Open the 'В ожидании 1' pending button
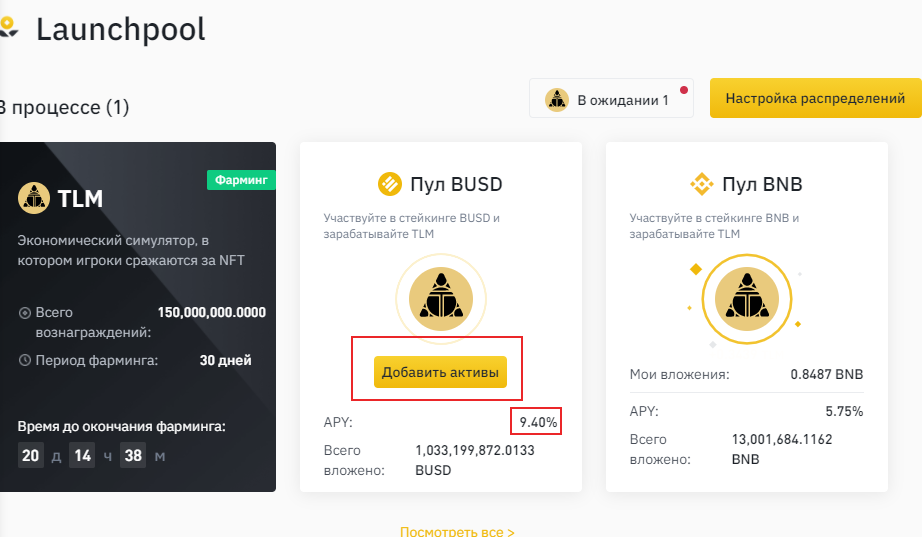The width and height of the screenshot is (922, 537). [611, 98]
